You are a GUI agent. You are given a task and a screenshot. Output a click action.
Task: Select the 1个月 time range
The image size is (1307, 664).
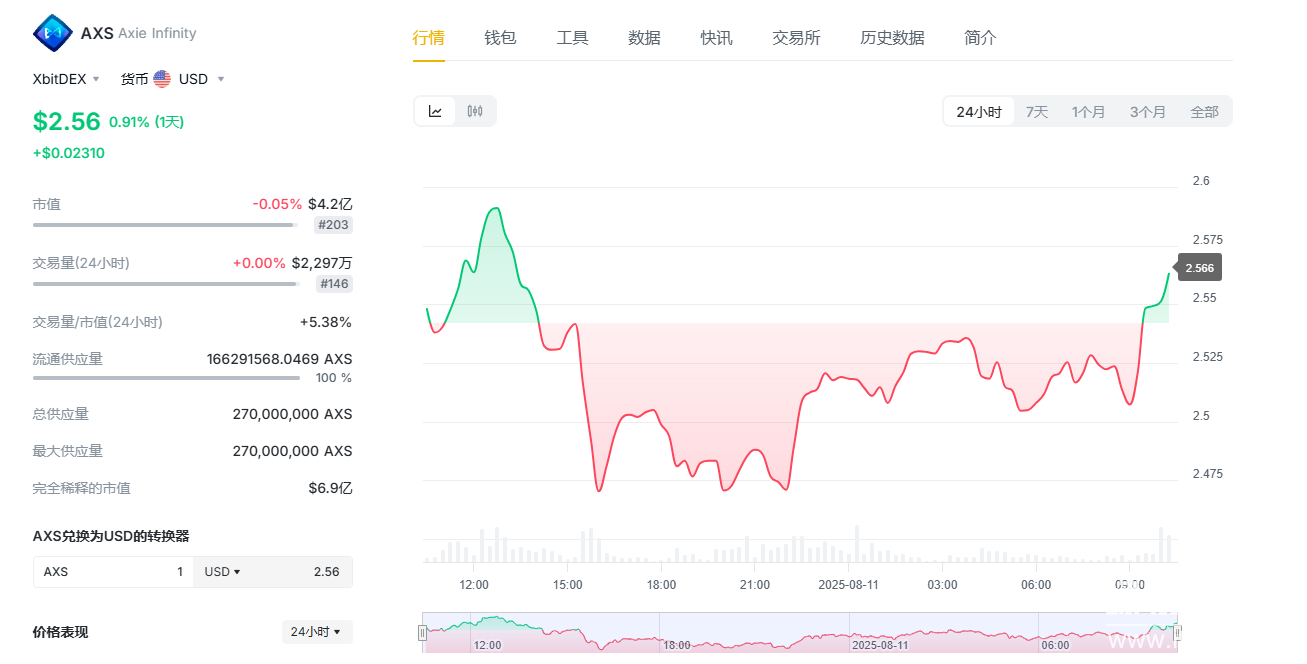click(x=1088, y=112)
